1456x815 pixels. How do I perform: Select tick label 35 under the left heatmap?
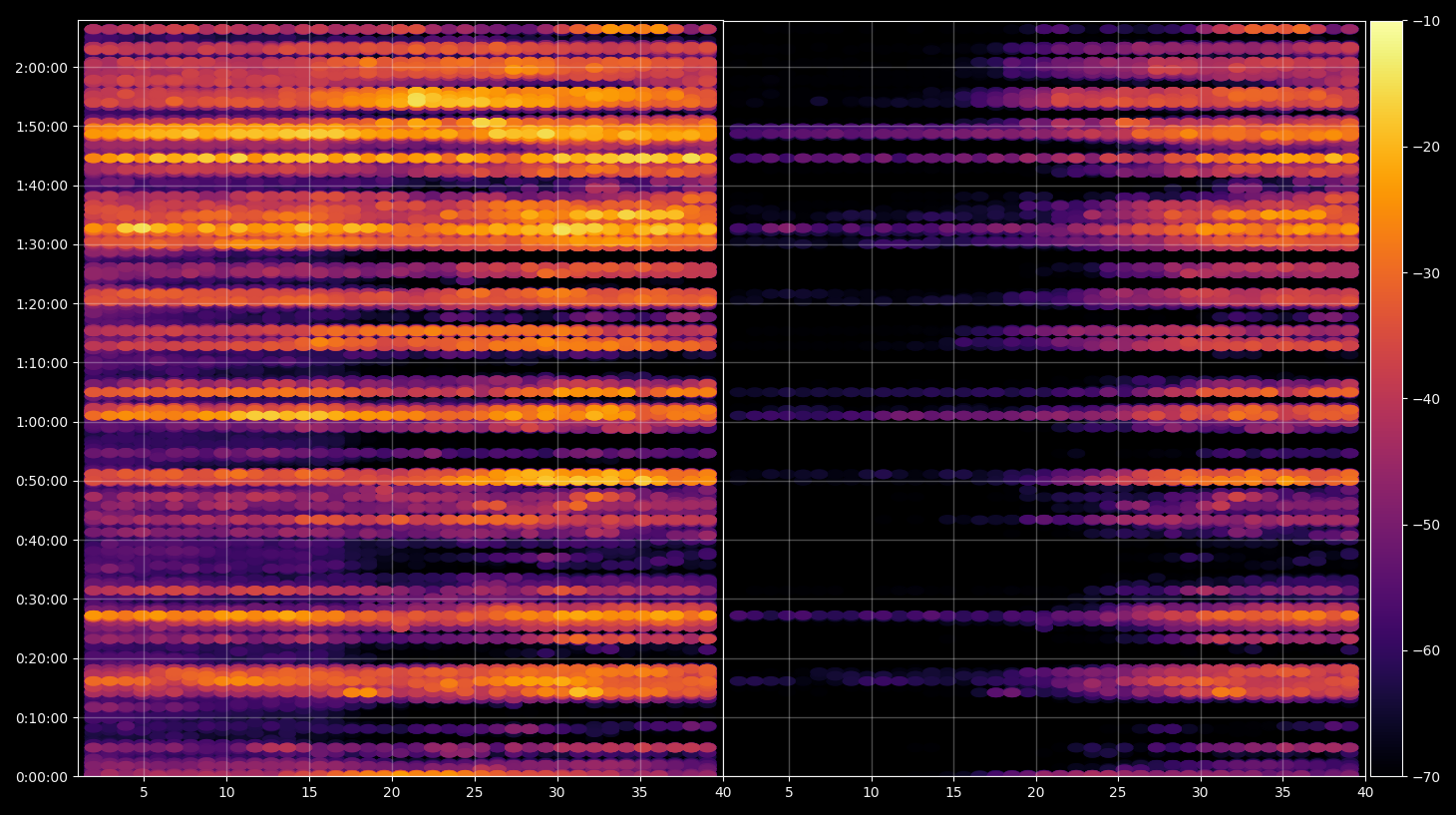pyautogui.click(x=639, y=793)
